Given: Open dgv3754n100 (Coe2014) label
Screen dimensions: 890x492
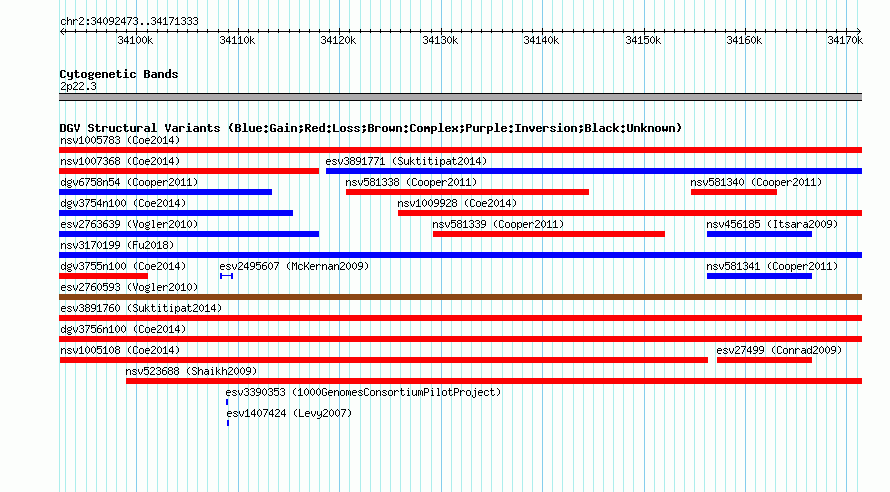Looking at the screenshot, I should point(123,203).
